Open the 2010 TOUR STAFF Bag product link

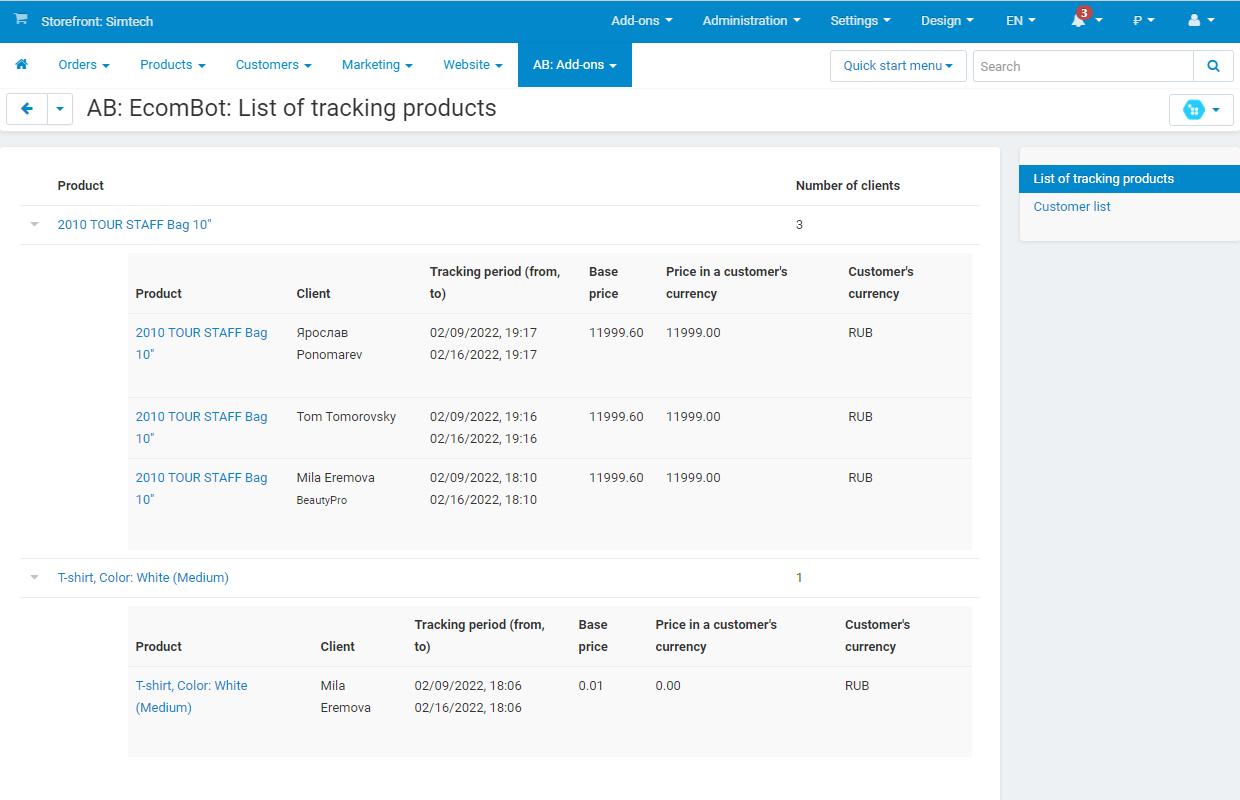[133, 224]
